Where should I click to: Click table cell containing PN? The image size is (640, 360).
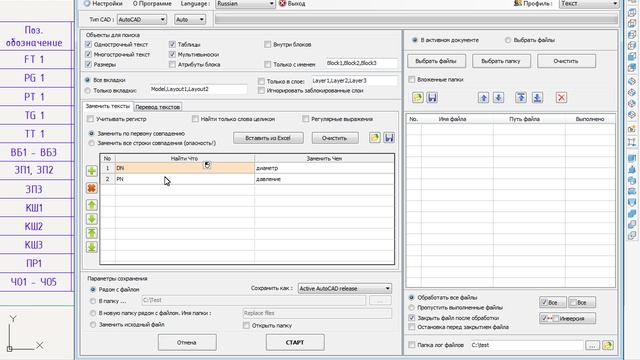click(185, 179)
